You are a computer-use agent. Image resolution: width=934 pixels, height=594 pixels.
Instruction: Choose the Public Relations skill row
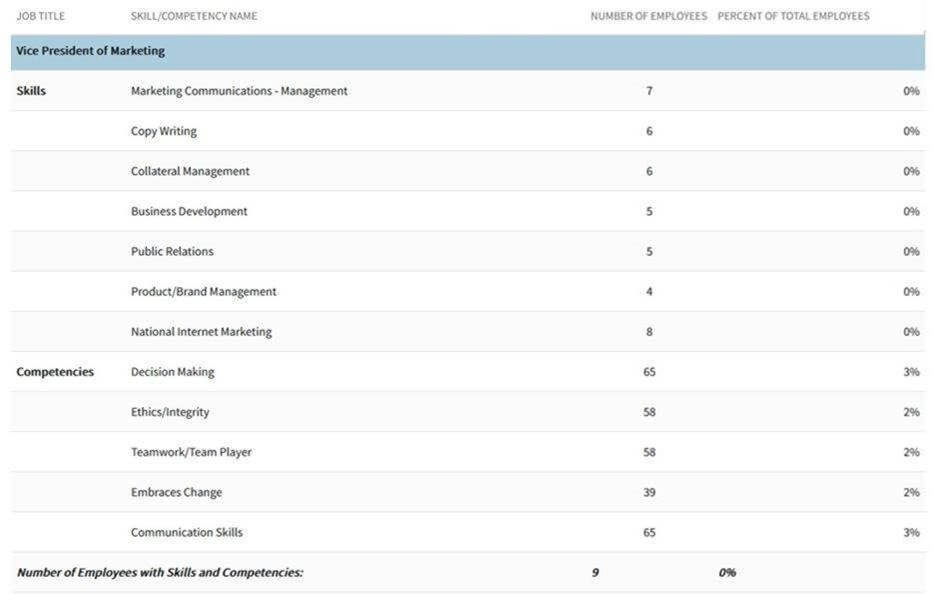[172, 251]
